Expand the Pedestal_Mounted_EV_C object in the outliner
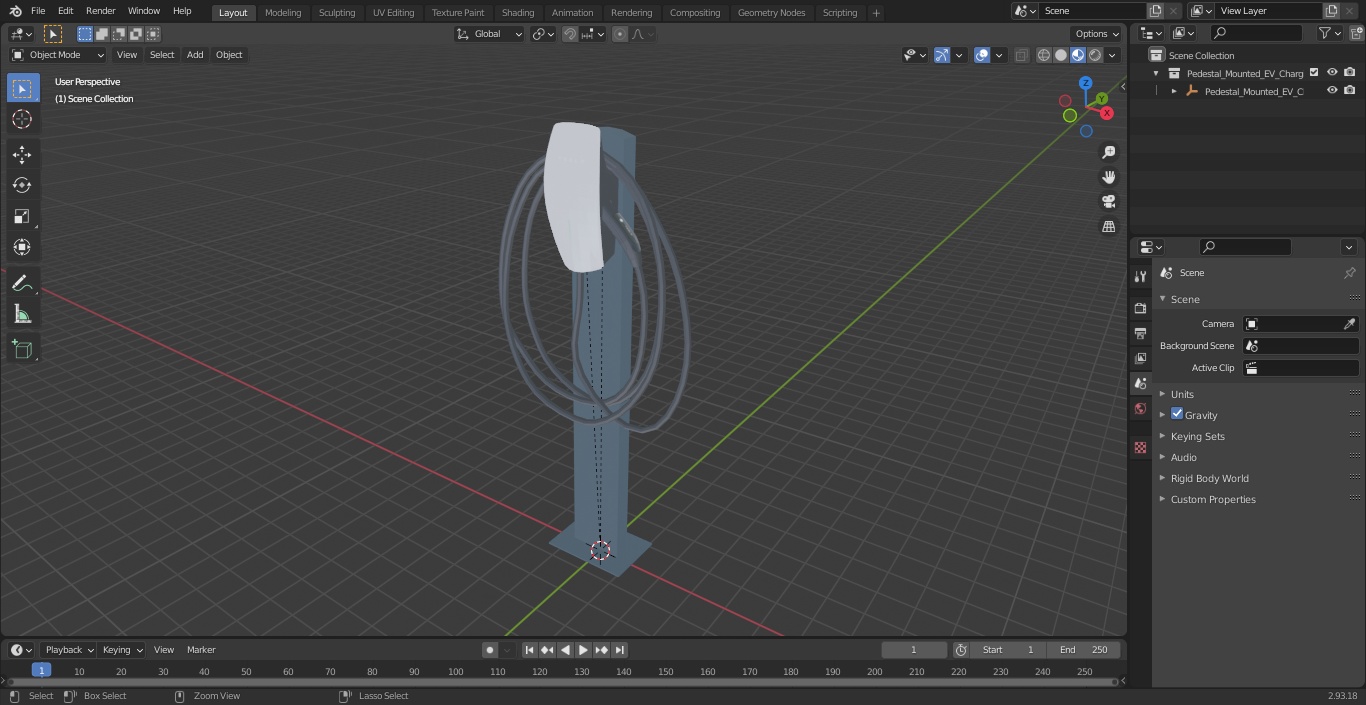The image size is (1366, 705). coord(1174,91)
